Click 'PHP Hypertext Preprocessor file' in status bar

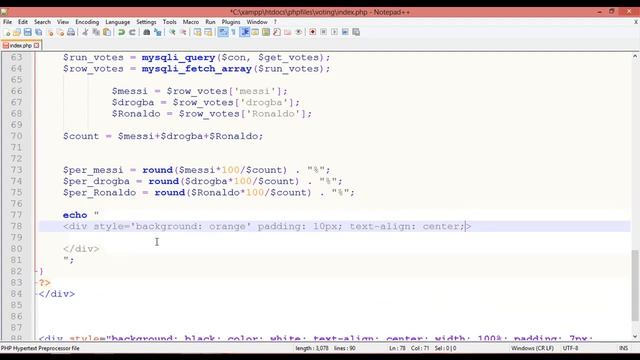pos(40,348)
